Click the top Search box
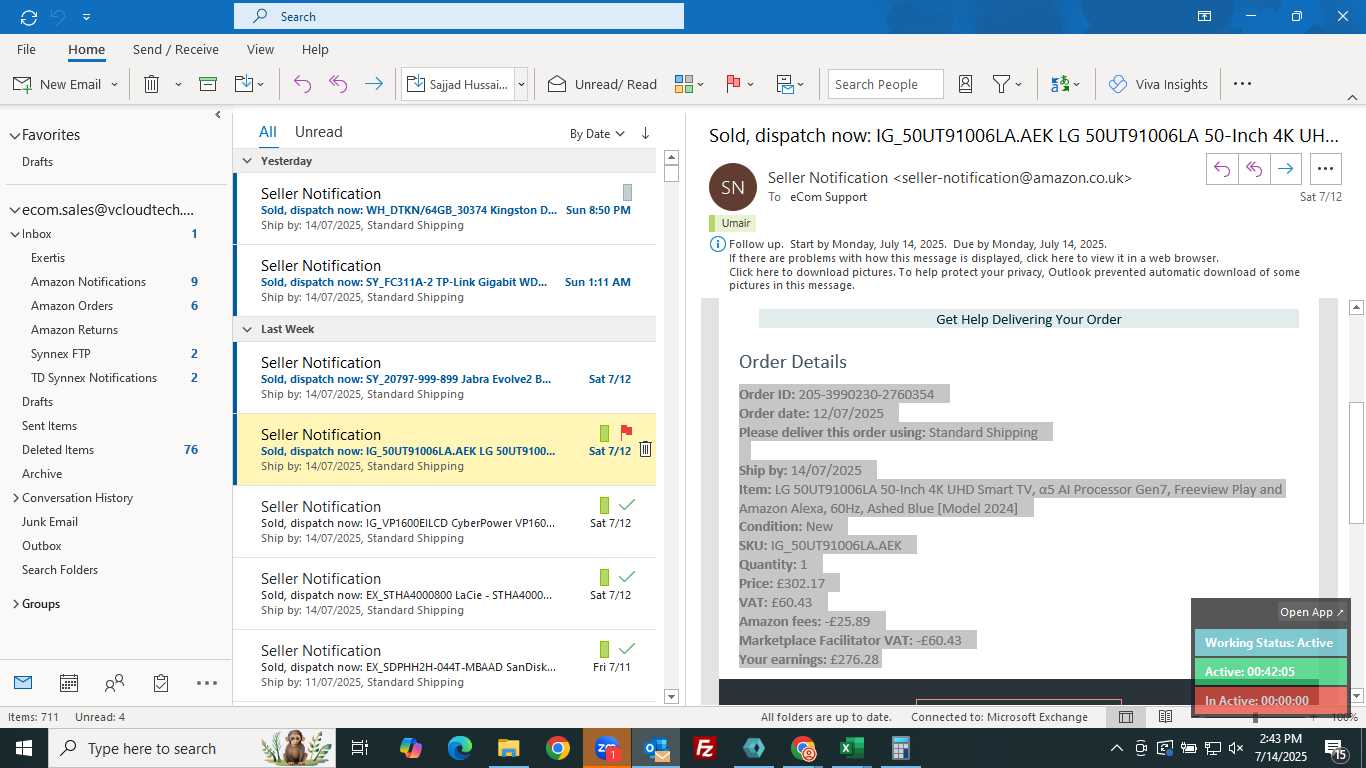Screen dimensions: 1366x768 [459, 16]
